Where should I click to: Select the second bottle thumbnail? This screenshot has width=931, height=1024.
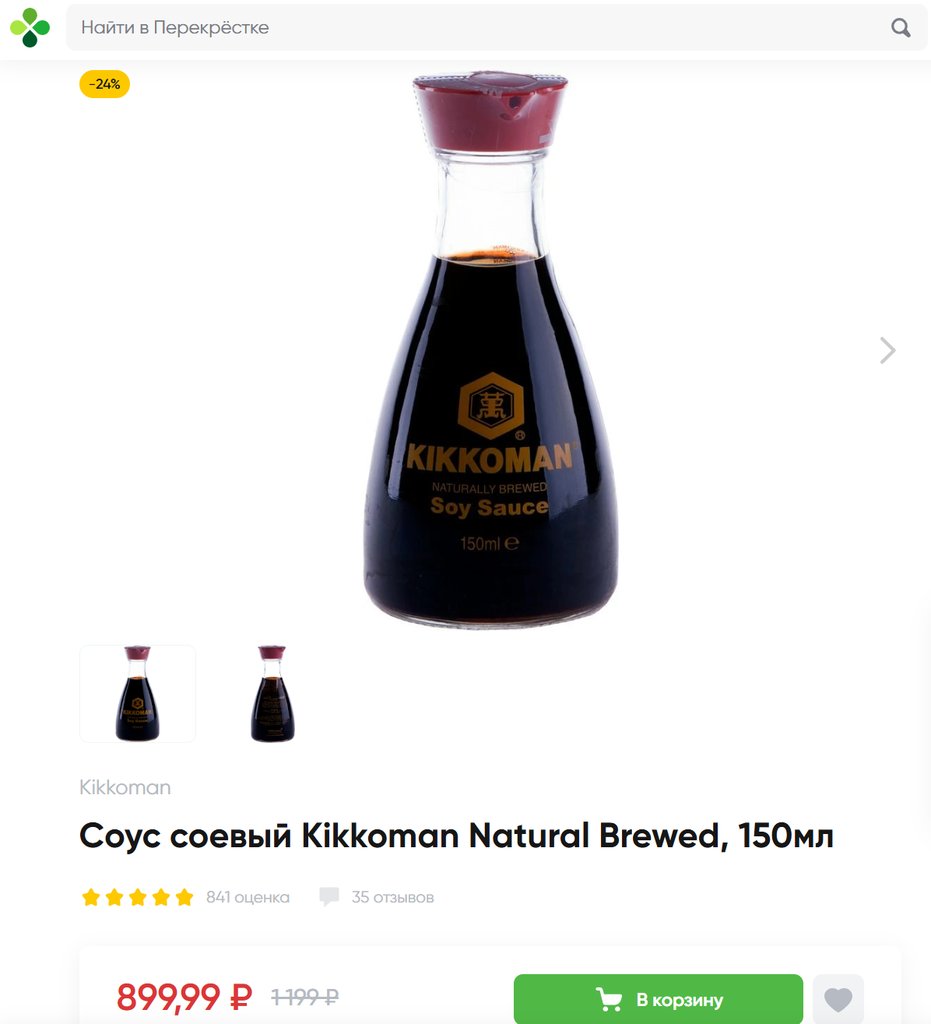pos(273,694)
